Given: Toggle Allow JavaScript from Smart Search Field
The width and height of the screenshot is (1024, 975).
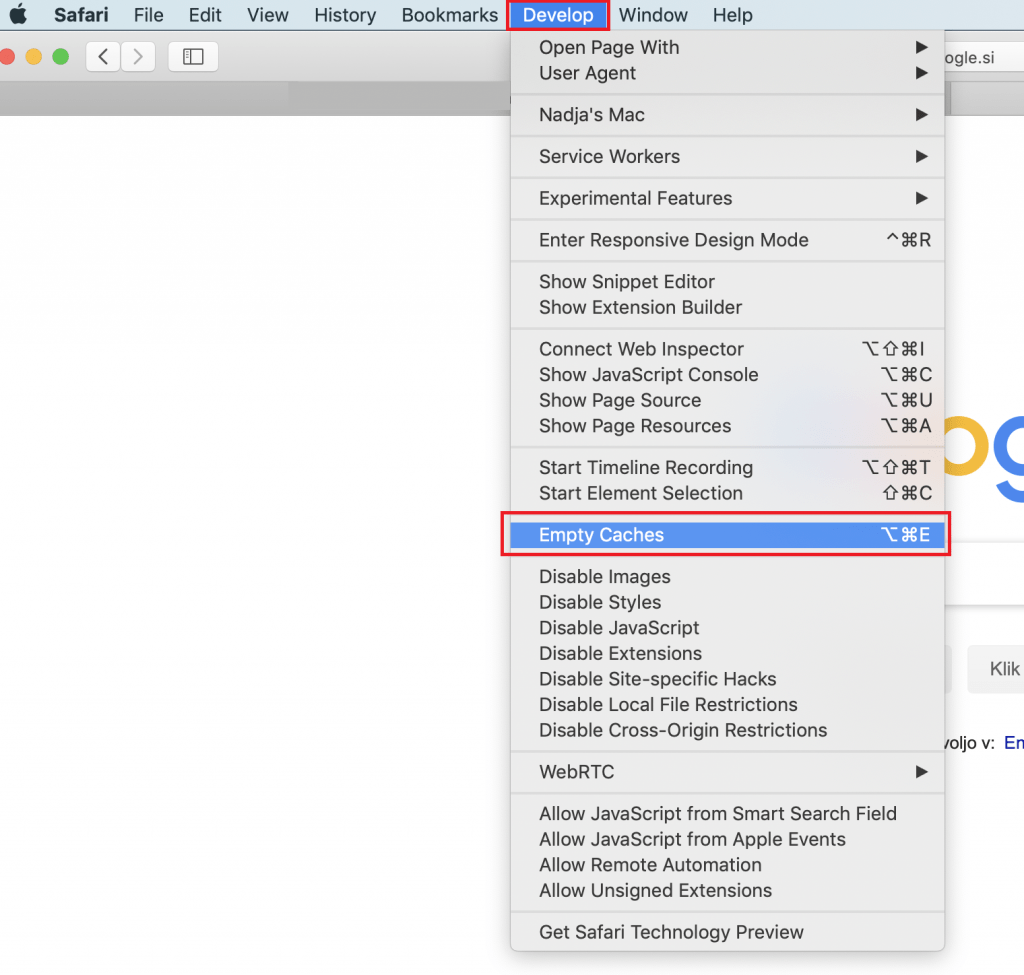Looking at the screenshot, I should (x=728, y=814).
